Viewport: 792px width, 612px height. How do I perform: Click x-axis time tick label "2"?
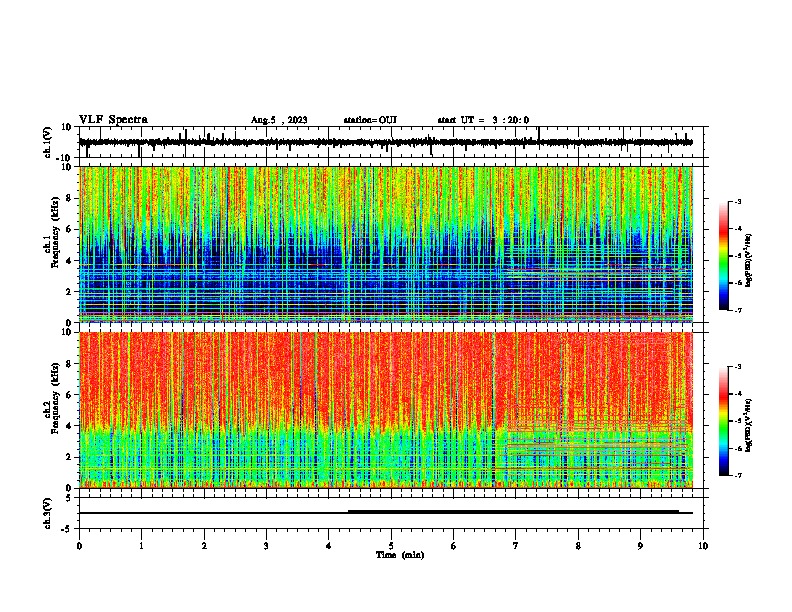[x=204, y=546]
